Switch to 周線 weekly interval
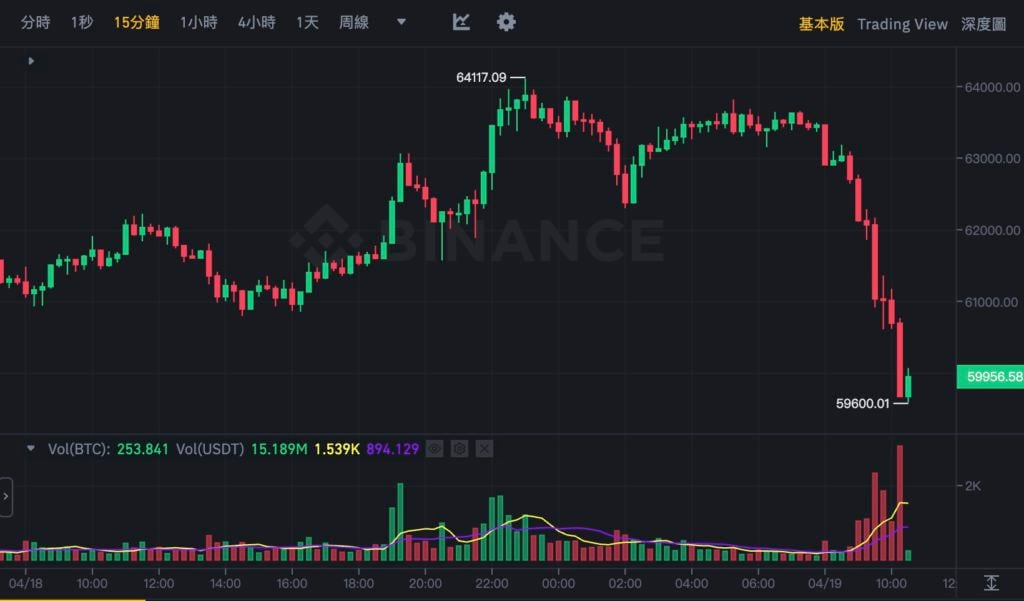The height and width of the screenshot is (601, 1024). (354, 22)
